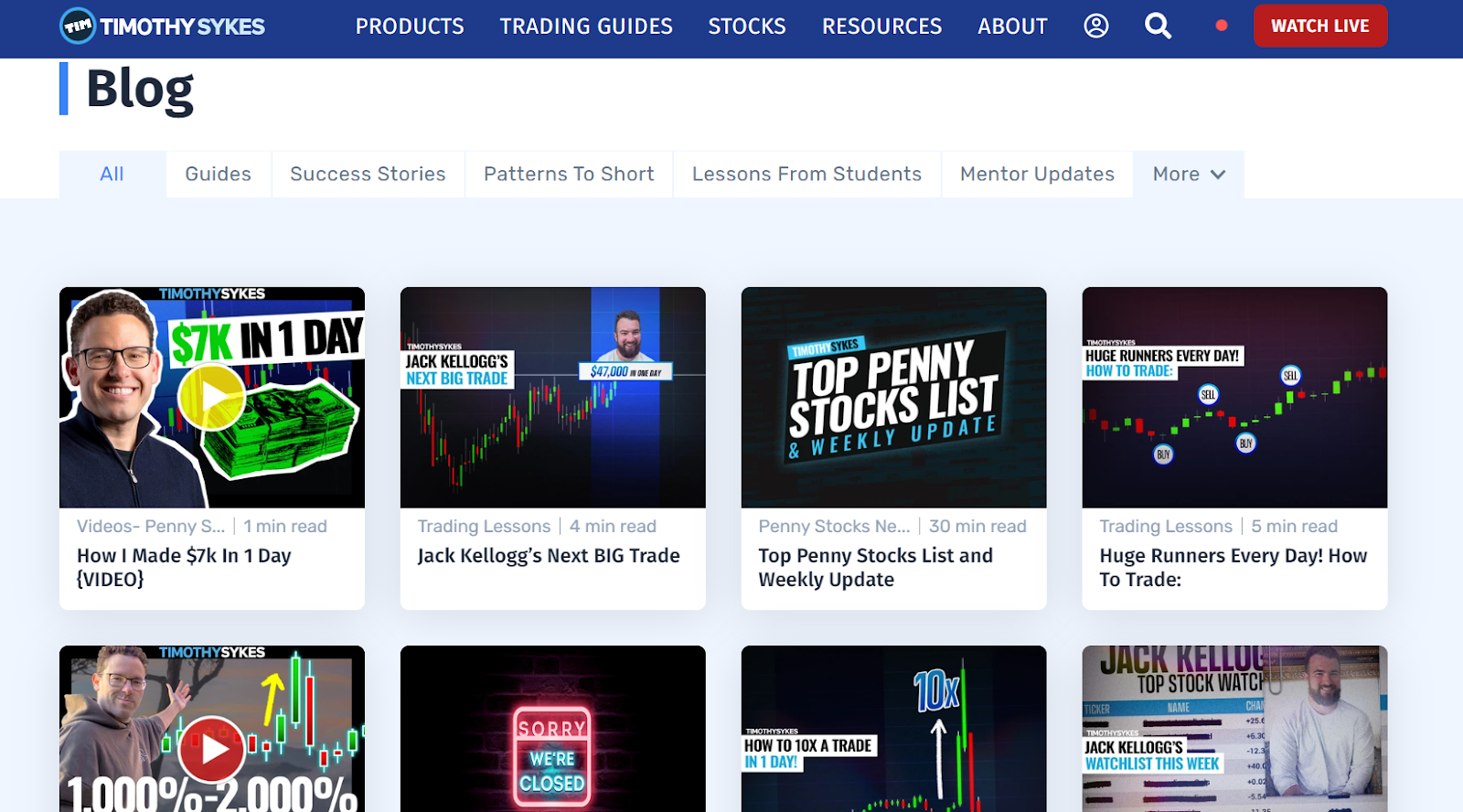Screen dimensions: 1463x812
Task: Open How to 10X a Trade thumbnail
Action: 894,729
